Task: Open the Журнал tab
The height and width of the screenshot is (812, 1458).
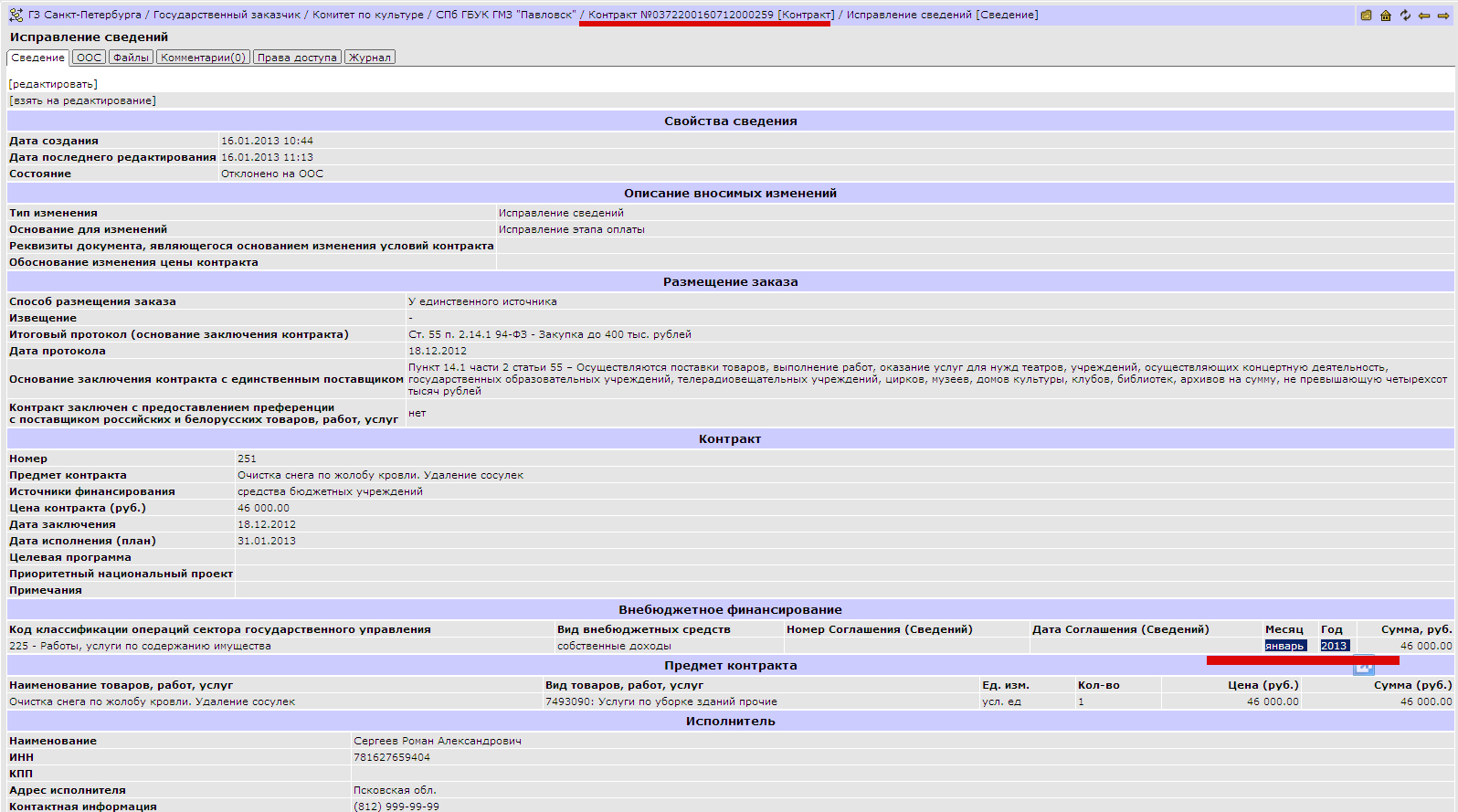Action: [370, 58]
